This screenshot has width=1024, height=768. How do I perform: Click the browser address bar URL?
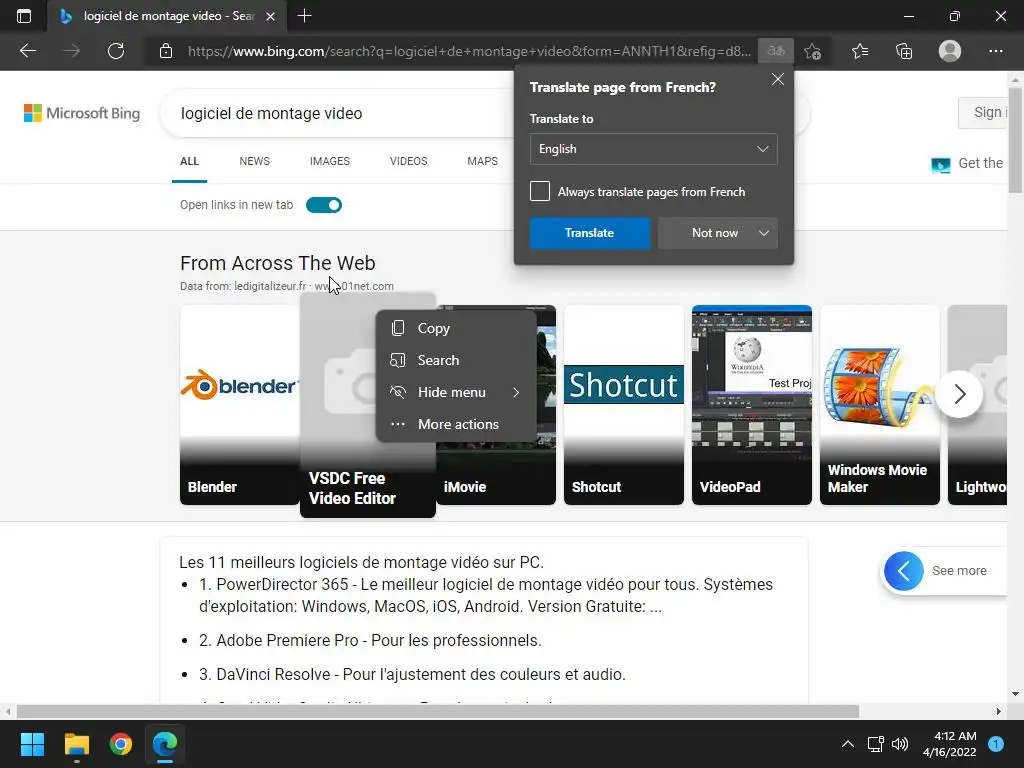pos(469,51)
